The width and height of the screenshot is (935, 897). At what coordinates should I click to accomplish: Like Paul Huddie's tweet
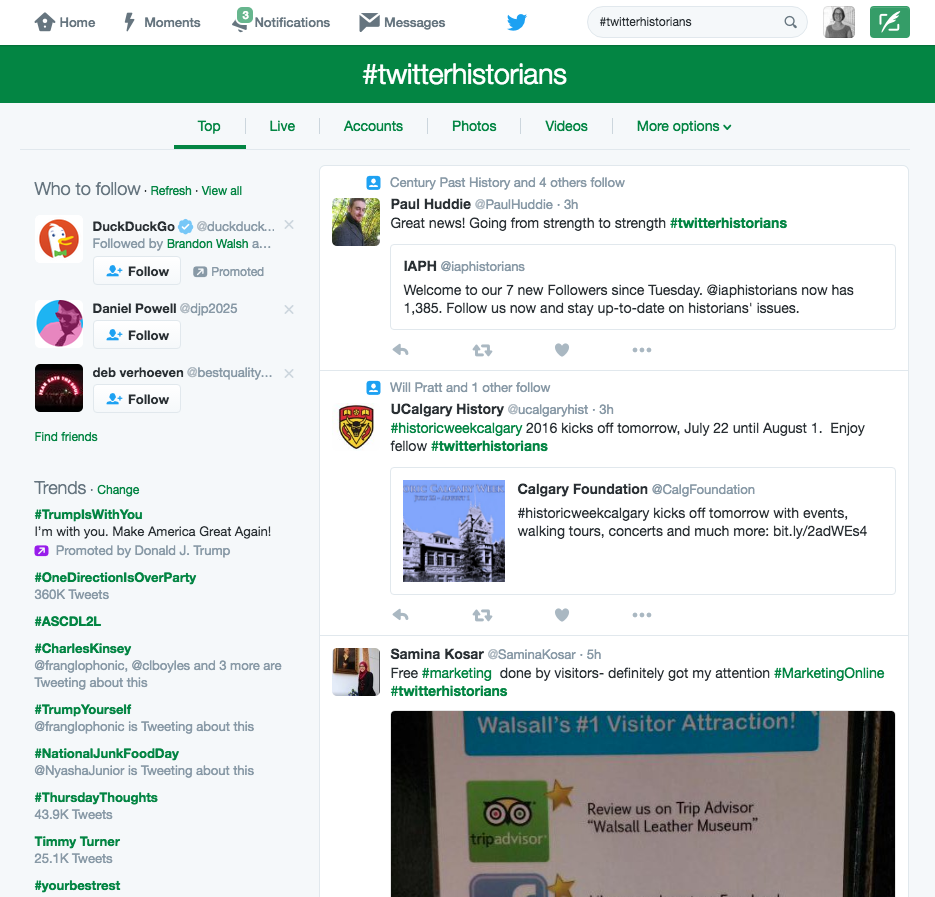(x=562, y=350)
